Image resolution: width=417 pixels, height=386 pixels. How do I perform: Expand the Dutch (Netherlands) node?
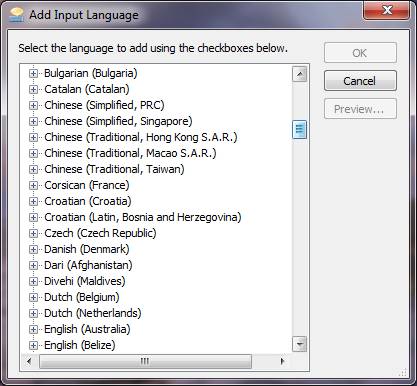coord(33,313)
